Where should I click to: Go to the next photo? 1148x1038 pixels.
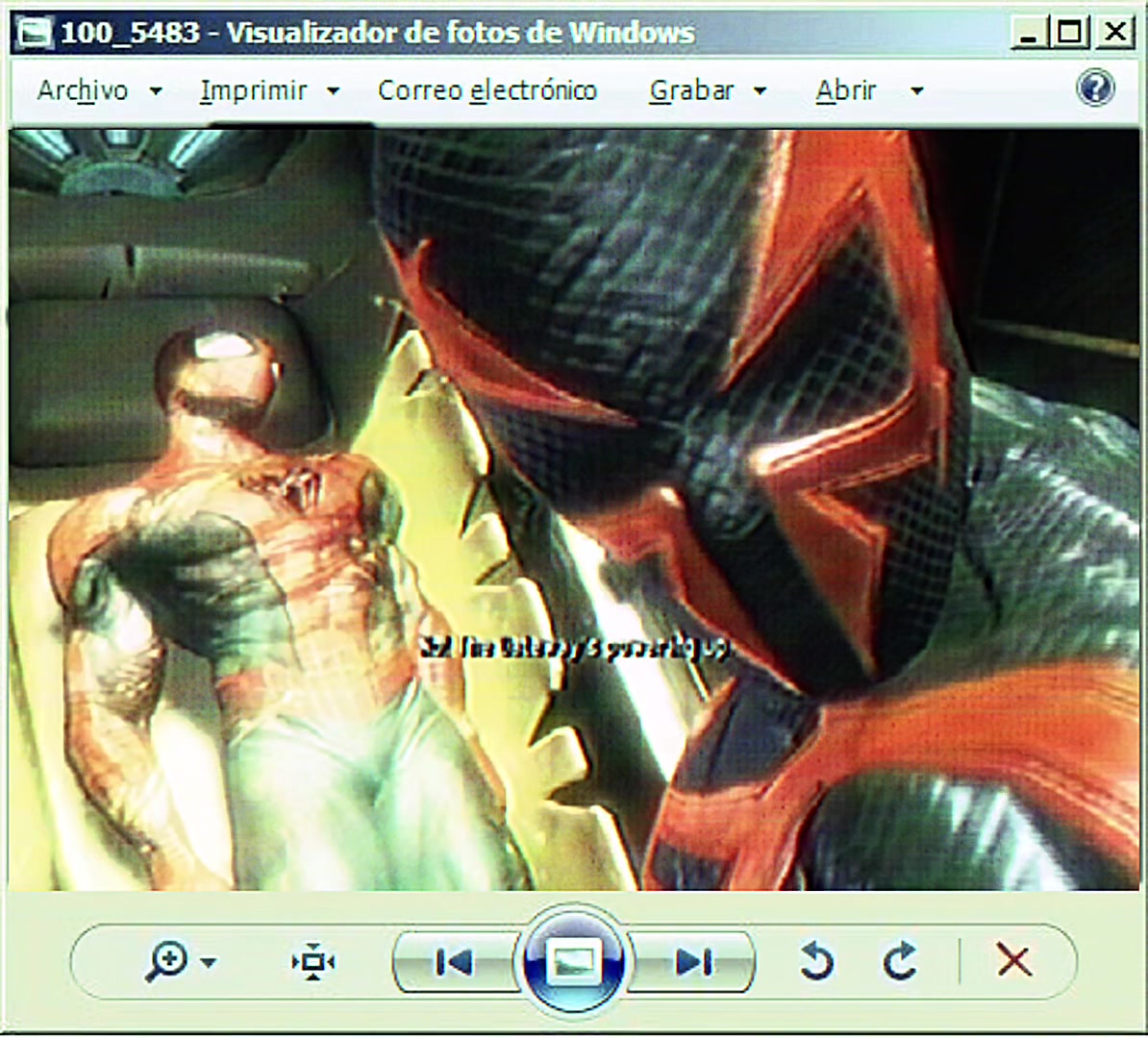coord(691,962)
